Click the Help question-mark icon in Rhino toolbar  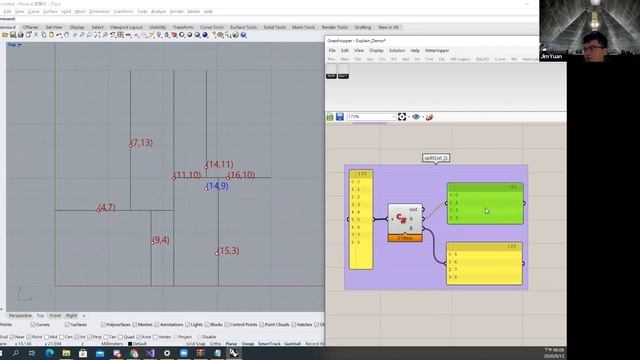[x=243, y=35]
